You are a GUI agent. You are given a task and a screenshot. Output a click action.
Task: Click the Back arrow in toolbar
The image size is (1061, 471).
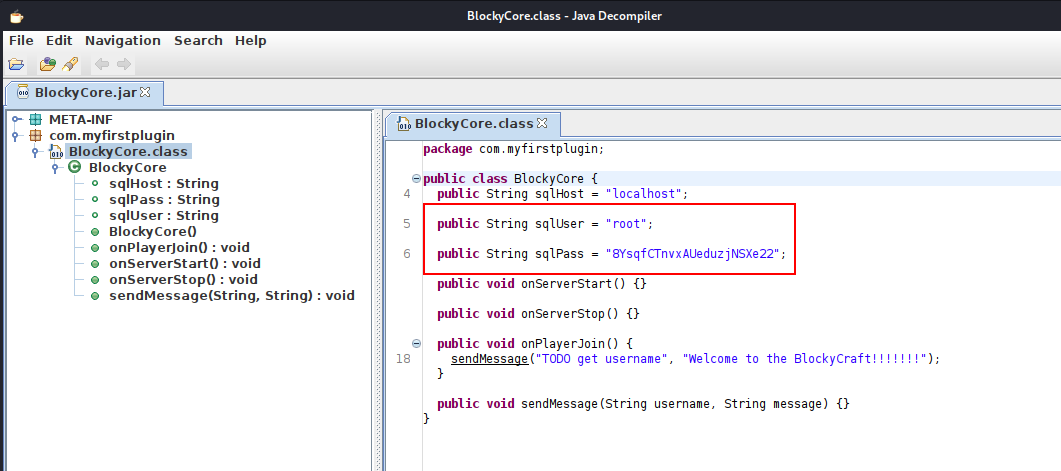[101, 64]
